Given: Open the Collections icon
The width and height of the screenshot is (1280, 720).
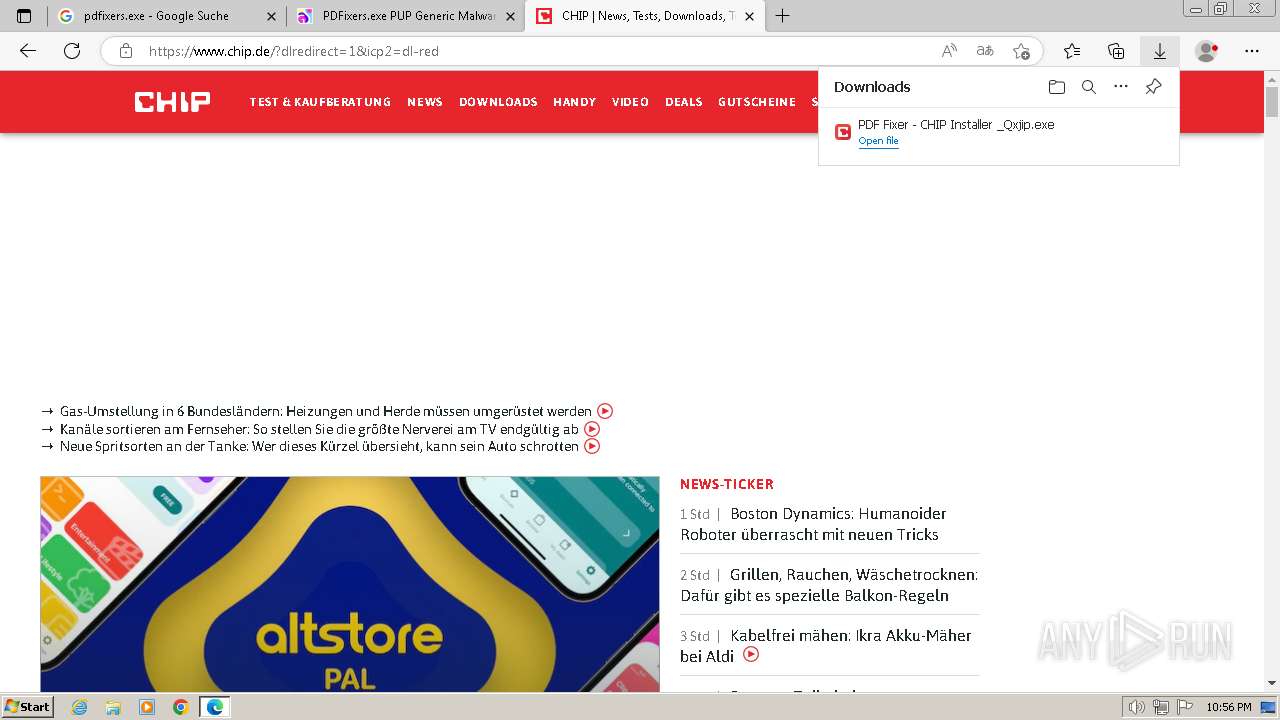Looking at the screenshot, I should pos(1116,51).
